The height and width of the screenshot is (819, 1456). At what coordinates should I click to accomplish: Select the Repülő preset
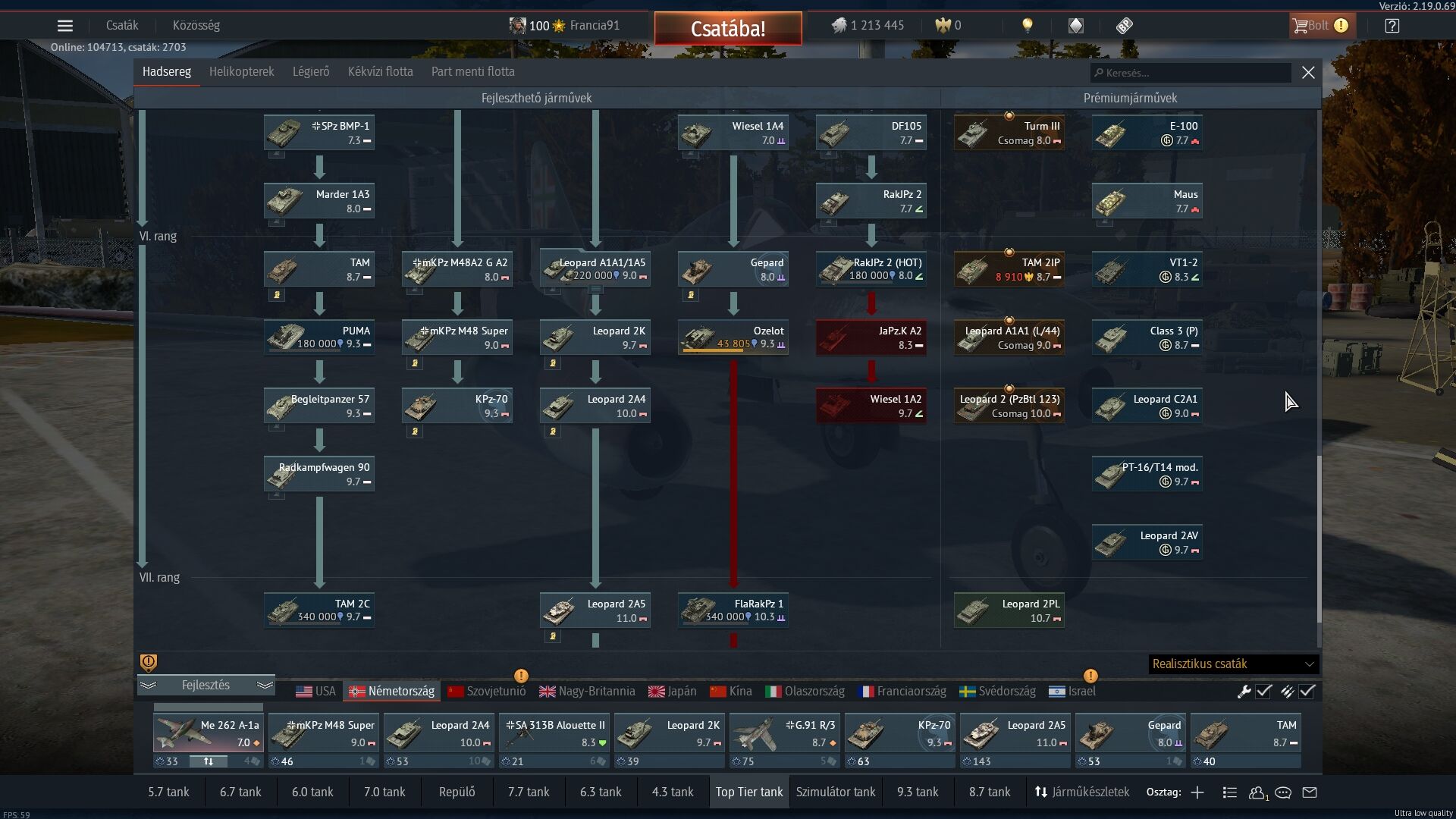(457, 792)
